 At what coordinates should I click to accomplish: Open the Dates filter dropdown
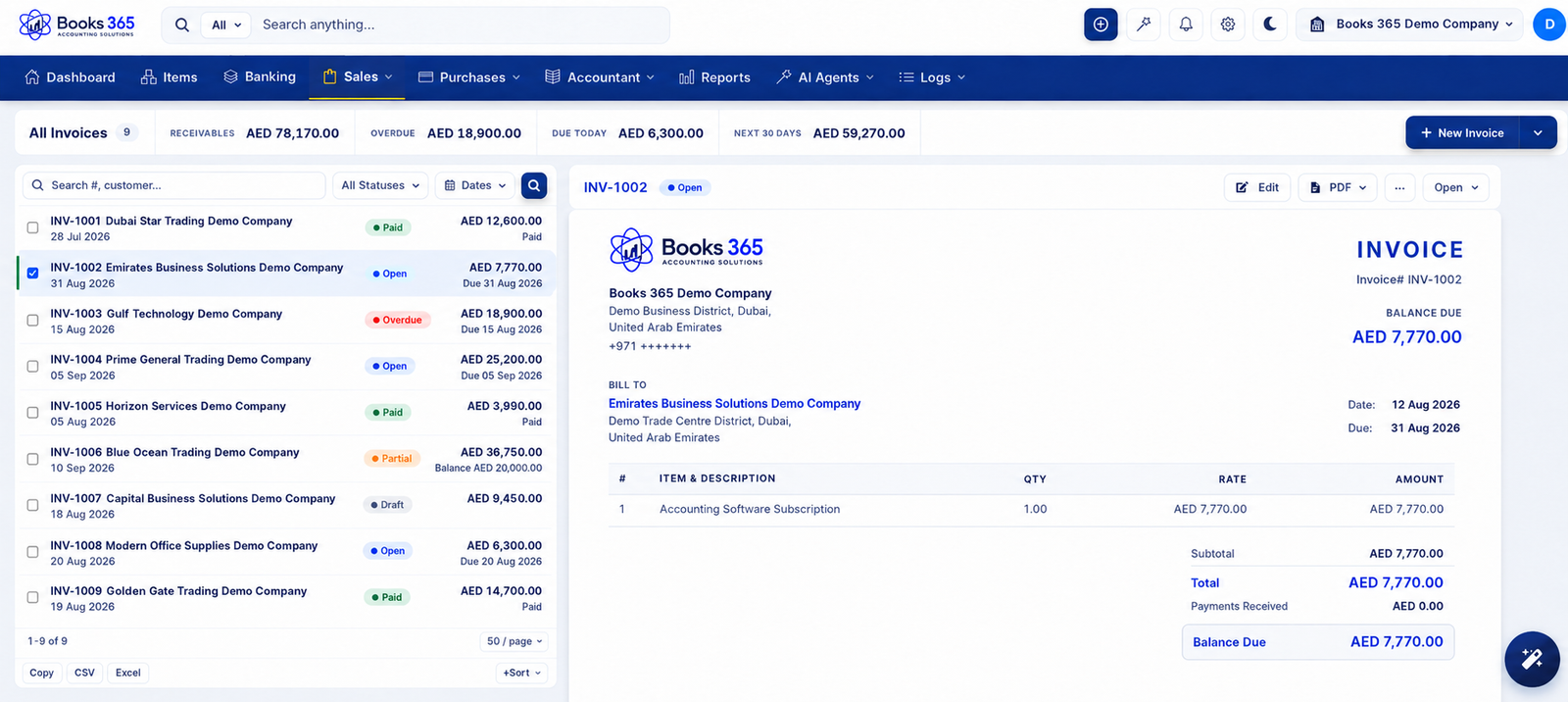475,185
